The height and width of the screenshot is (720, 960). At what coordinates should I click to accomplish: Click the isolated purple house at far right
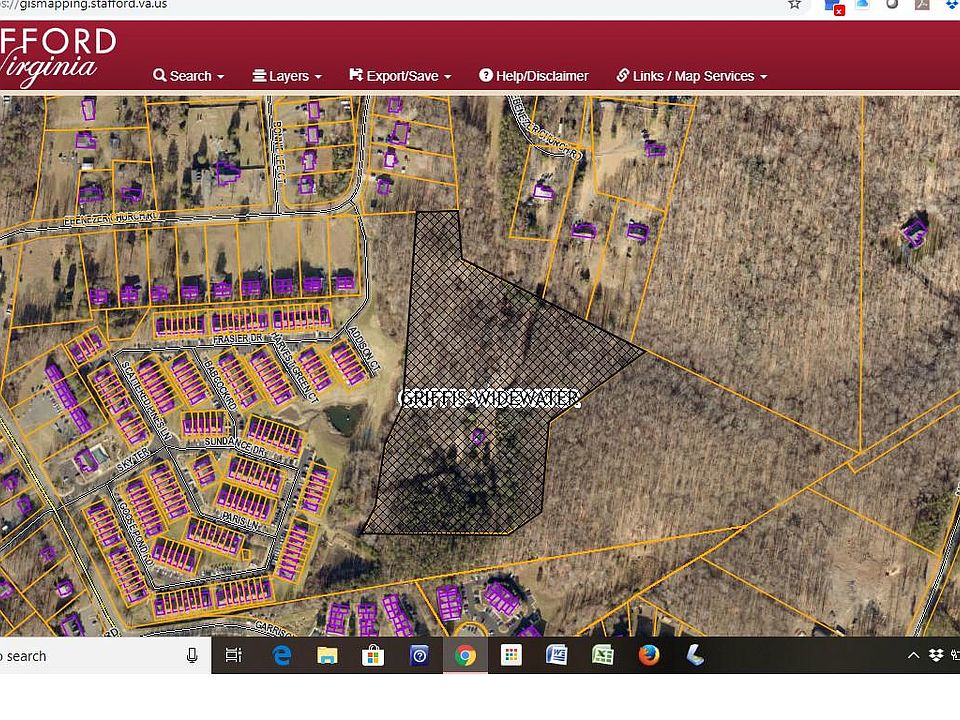(914, 233)
